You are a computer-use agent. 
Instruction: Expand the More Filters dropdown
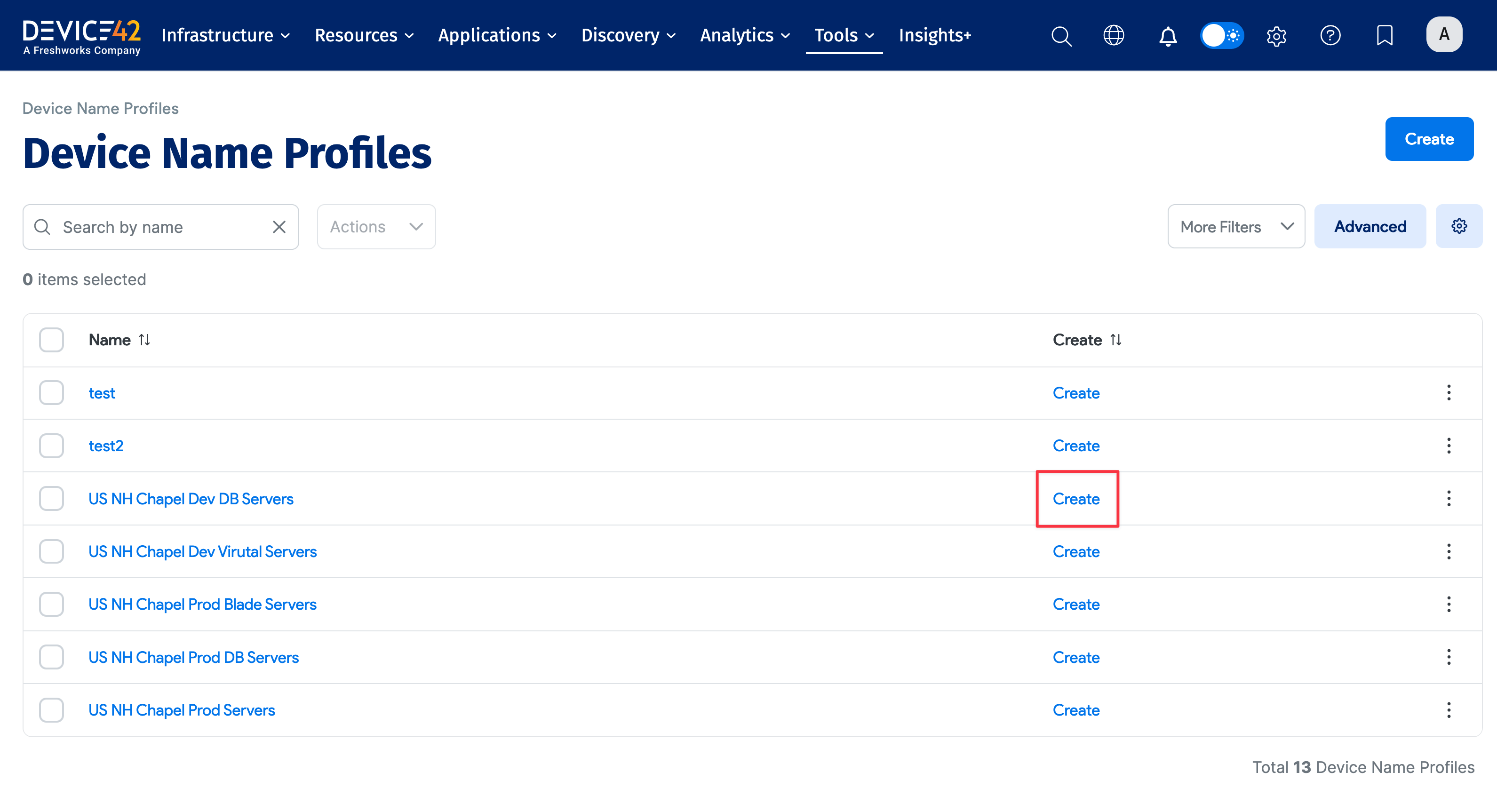tap(1235, 226)
